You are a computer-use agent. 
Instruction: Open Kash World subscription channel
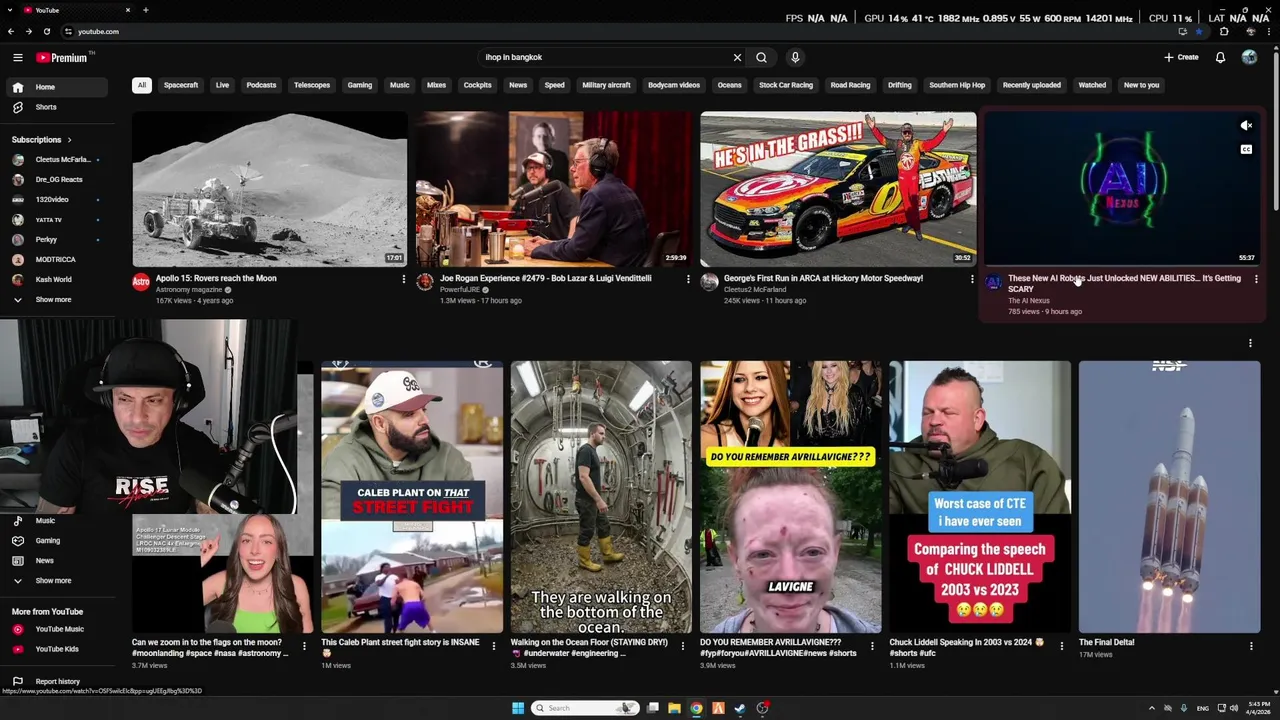[55, 280]
